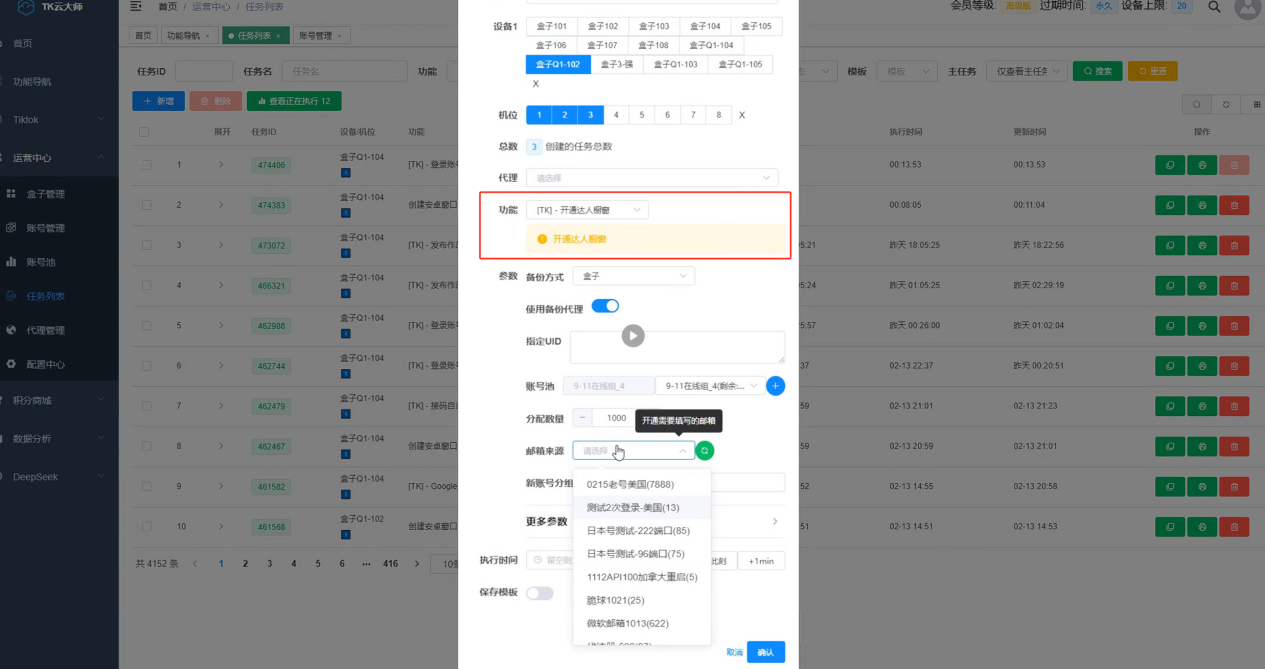Open the 代理 请选择 dropdown
This screenshot has width=1265, height=669.
(652, 177)
